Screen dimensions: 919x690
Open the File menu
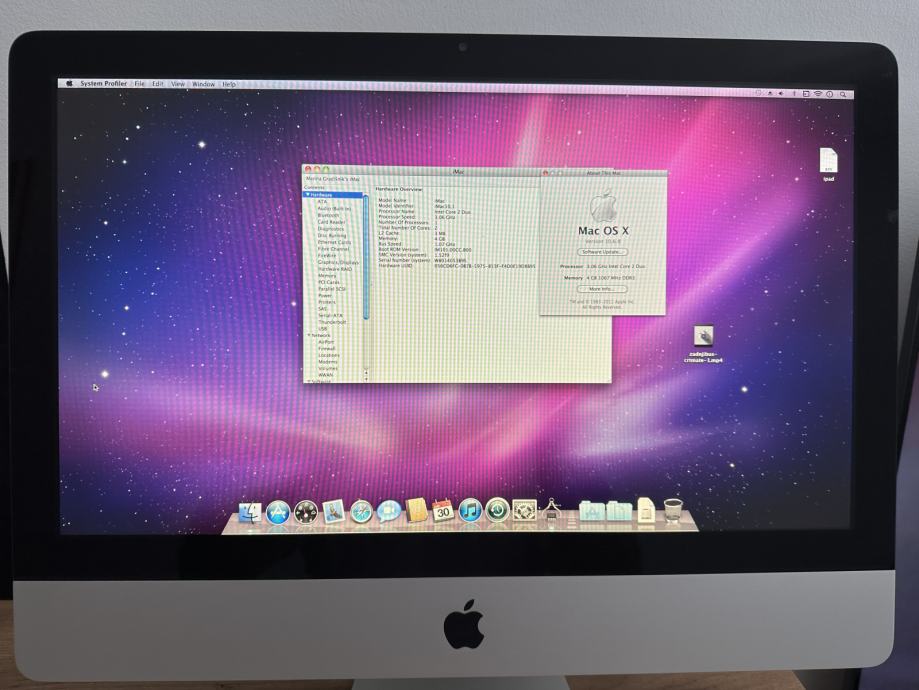point(139,84)
